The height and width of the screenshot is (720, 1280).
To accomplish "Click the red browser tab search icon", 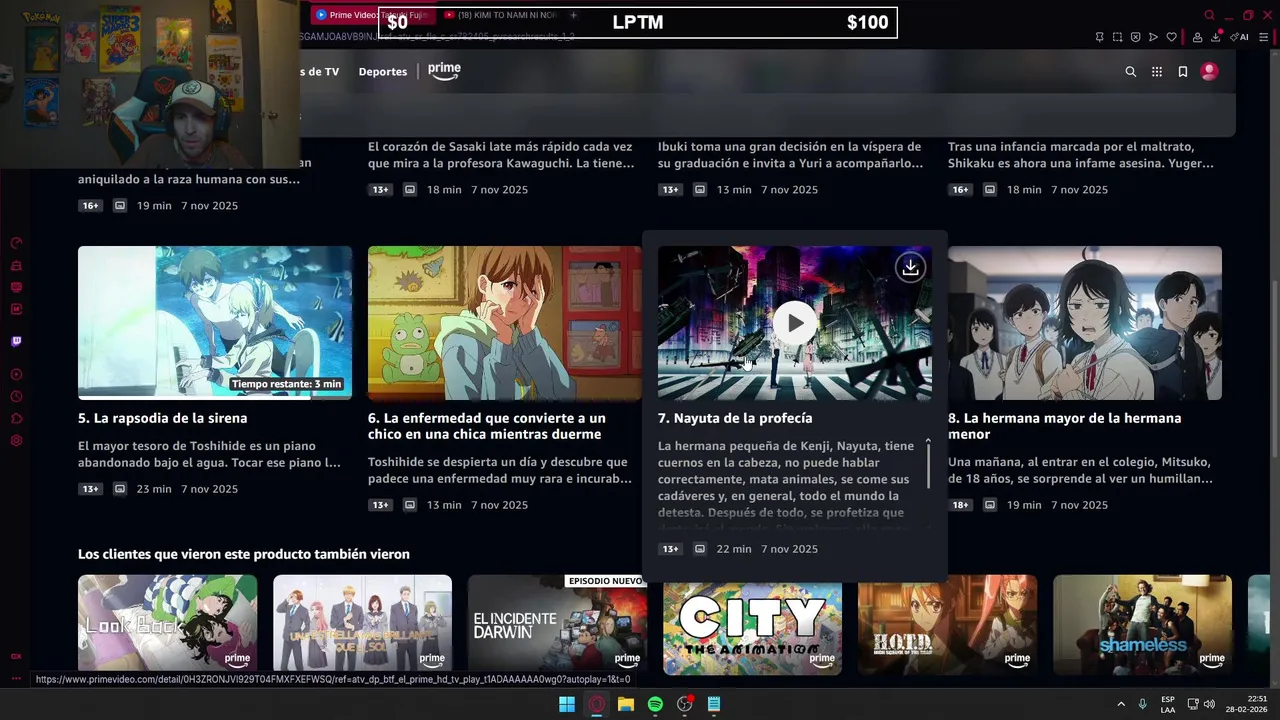I will (x=1209, y=15).
